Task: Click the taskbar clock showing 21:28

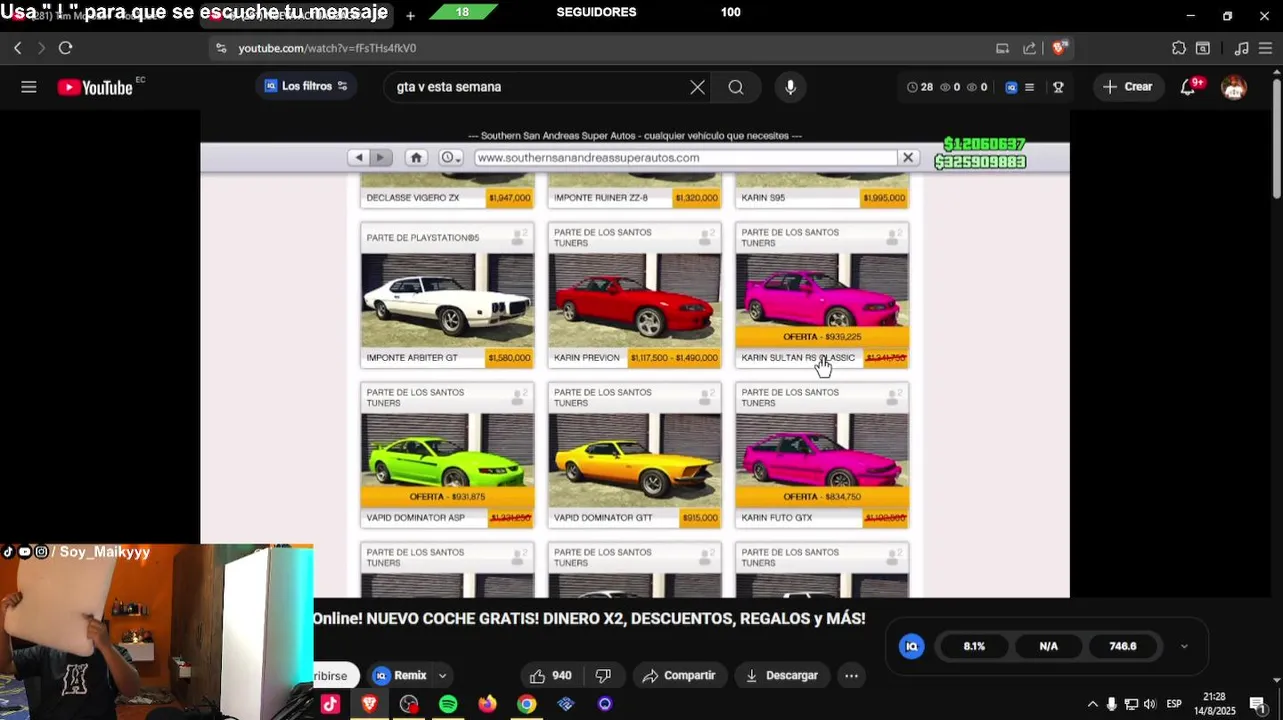Action: click(1215, 704)
